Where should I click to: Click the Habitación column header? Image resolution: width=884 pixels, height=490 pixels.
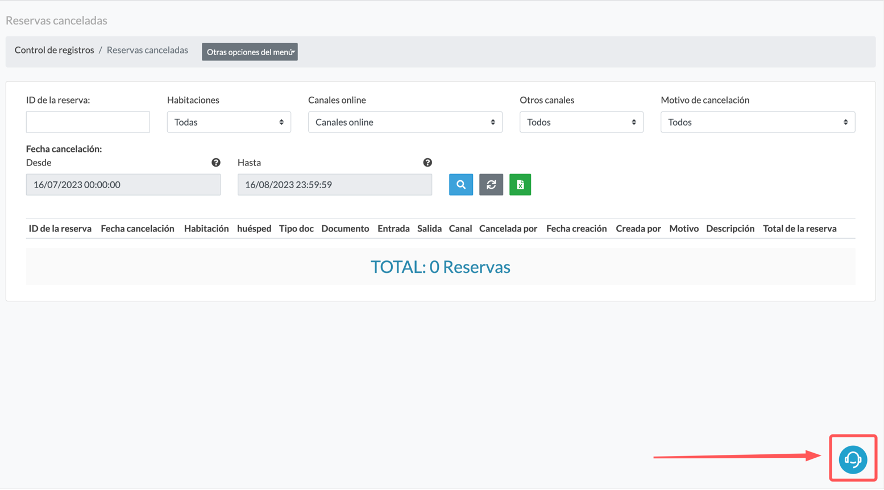pos(206,229)
